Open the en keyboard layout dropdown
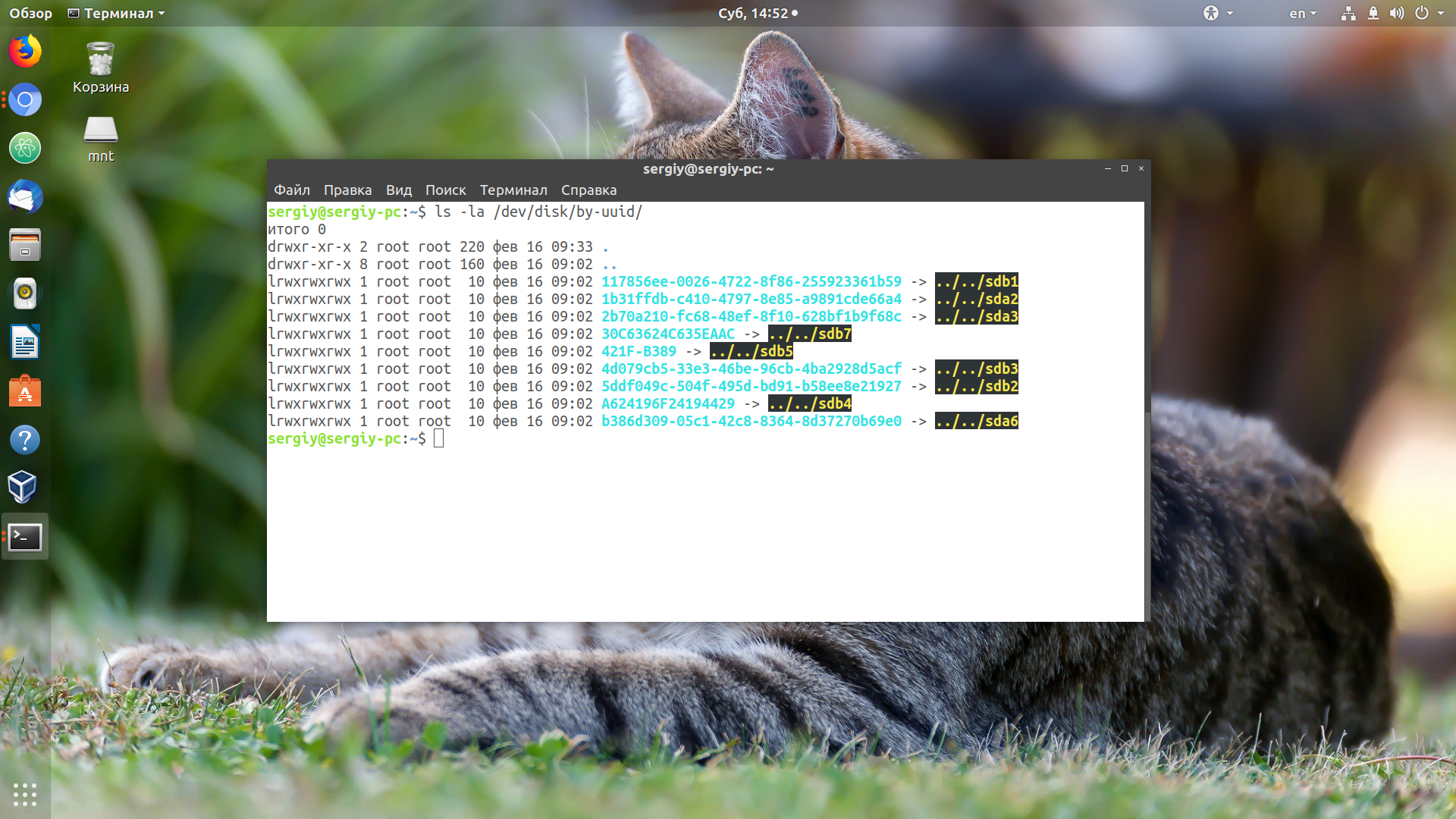Viewport: 1456px width, 819px height. pos(1303,13)
